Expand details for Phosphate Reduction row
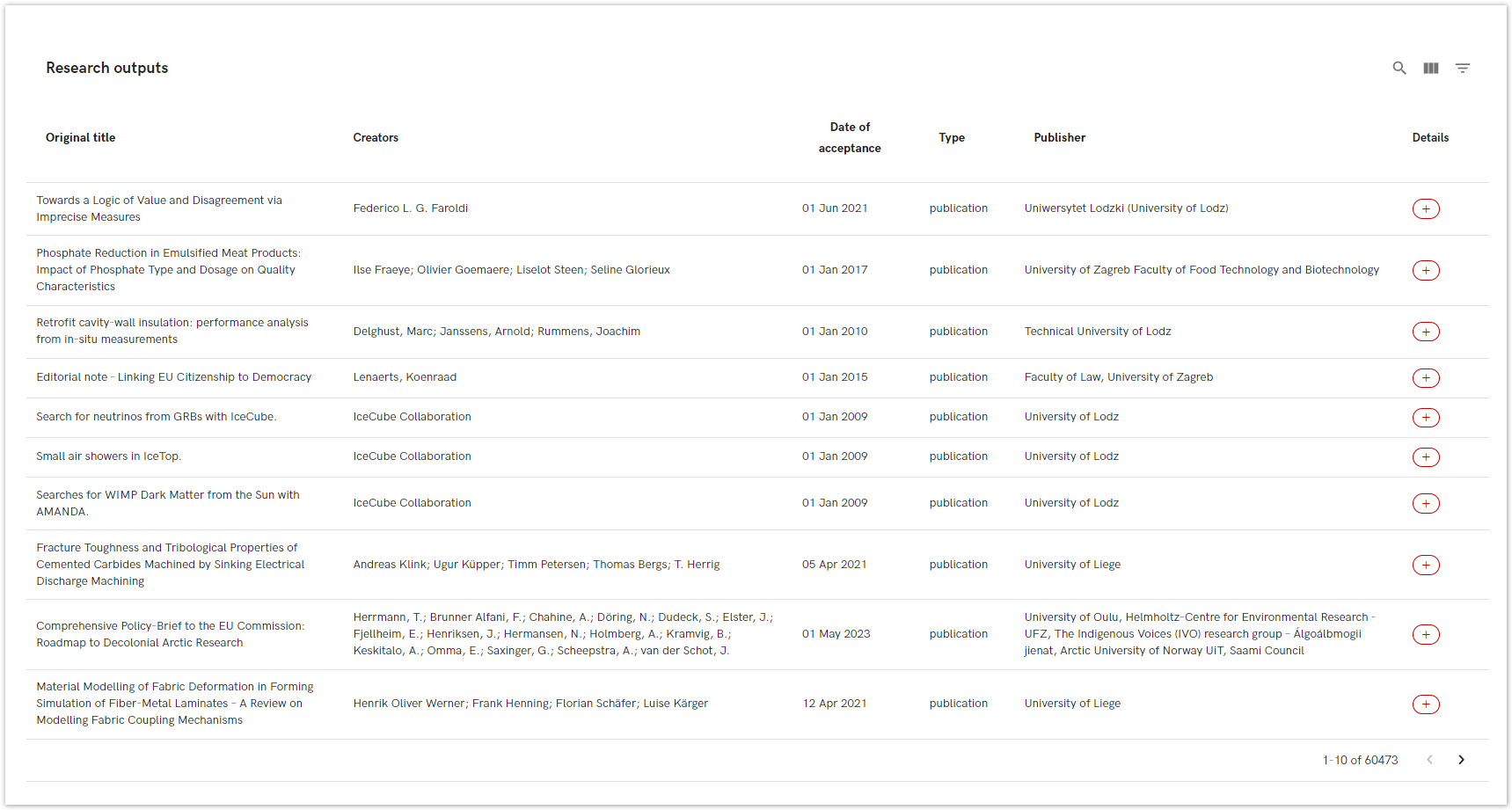1512x810 pixels. click(1425, 270)
